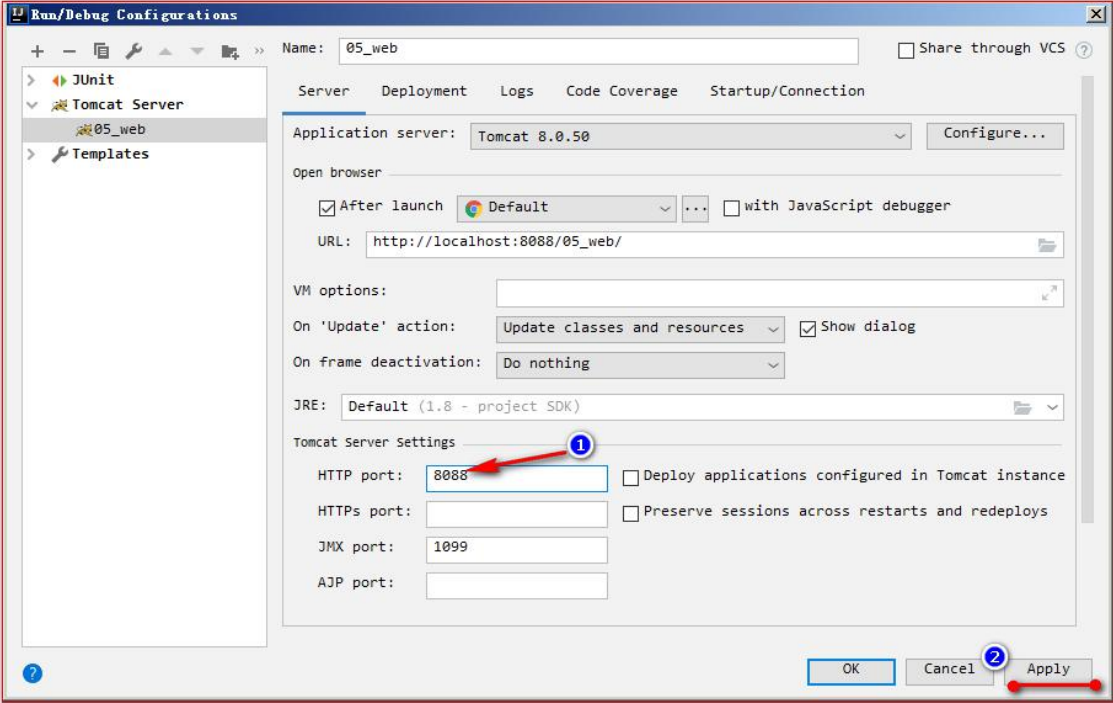Click the HTTP port input field

tap(516, 477)
